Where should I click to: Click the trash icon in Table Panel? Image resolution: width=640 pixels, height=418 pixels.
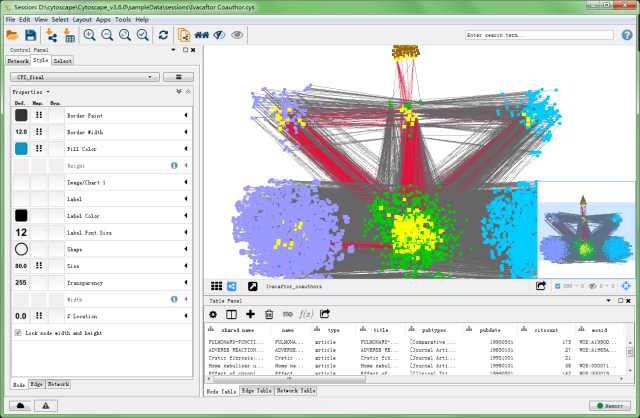click(x=269, y=314)
